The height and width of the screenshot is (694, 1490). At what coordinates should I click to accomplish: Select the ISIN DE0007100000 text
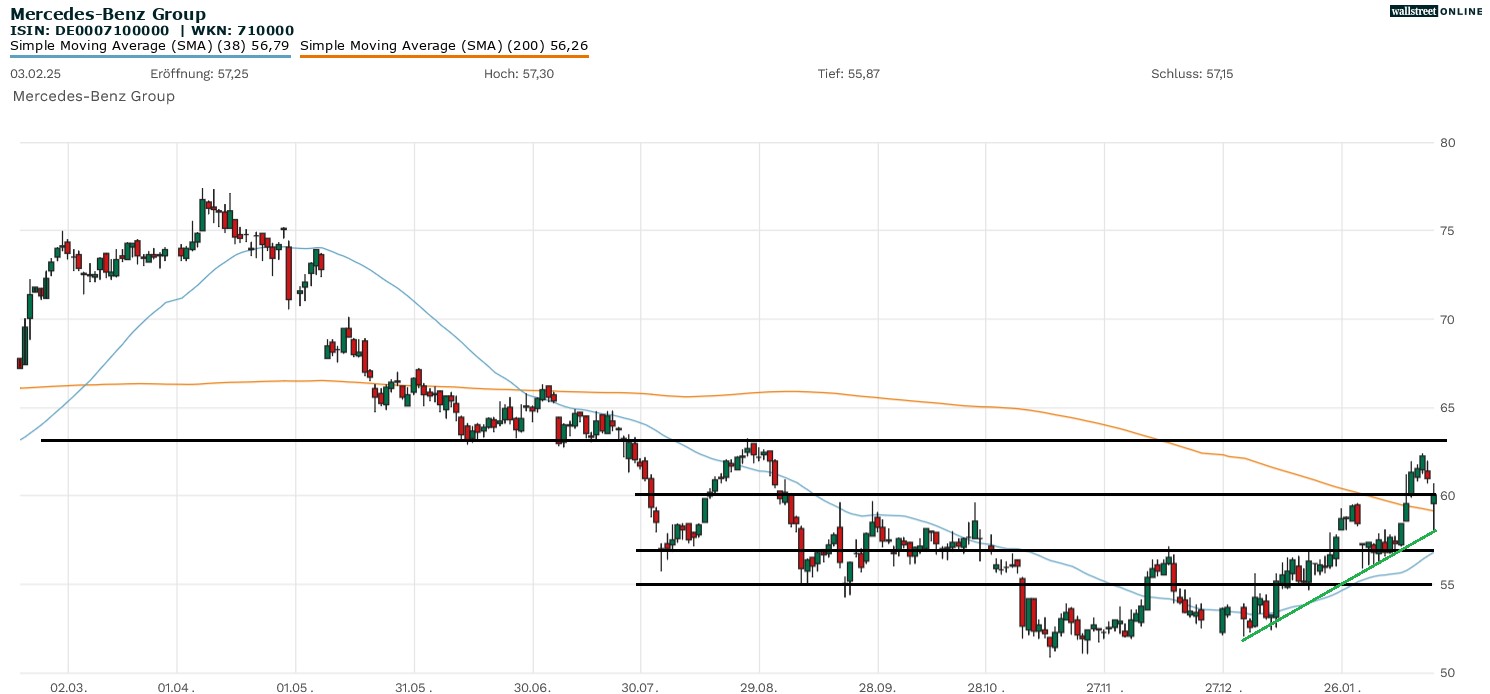point(90,31)
